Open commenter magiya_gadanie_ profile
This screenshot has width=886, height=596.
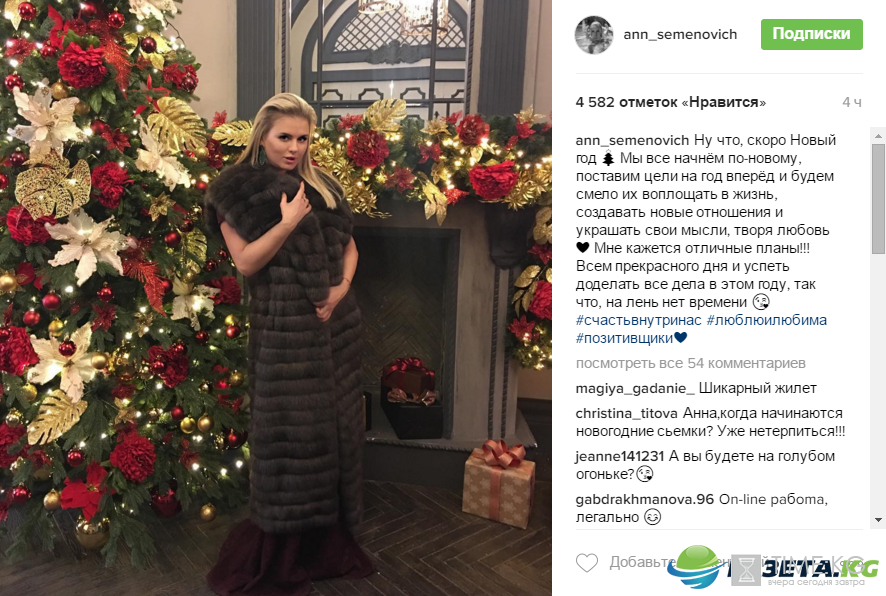[x=635, y=388]
